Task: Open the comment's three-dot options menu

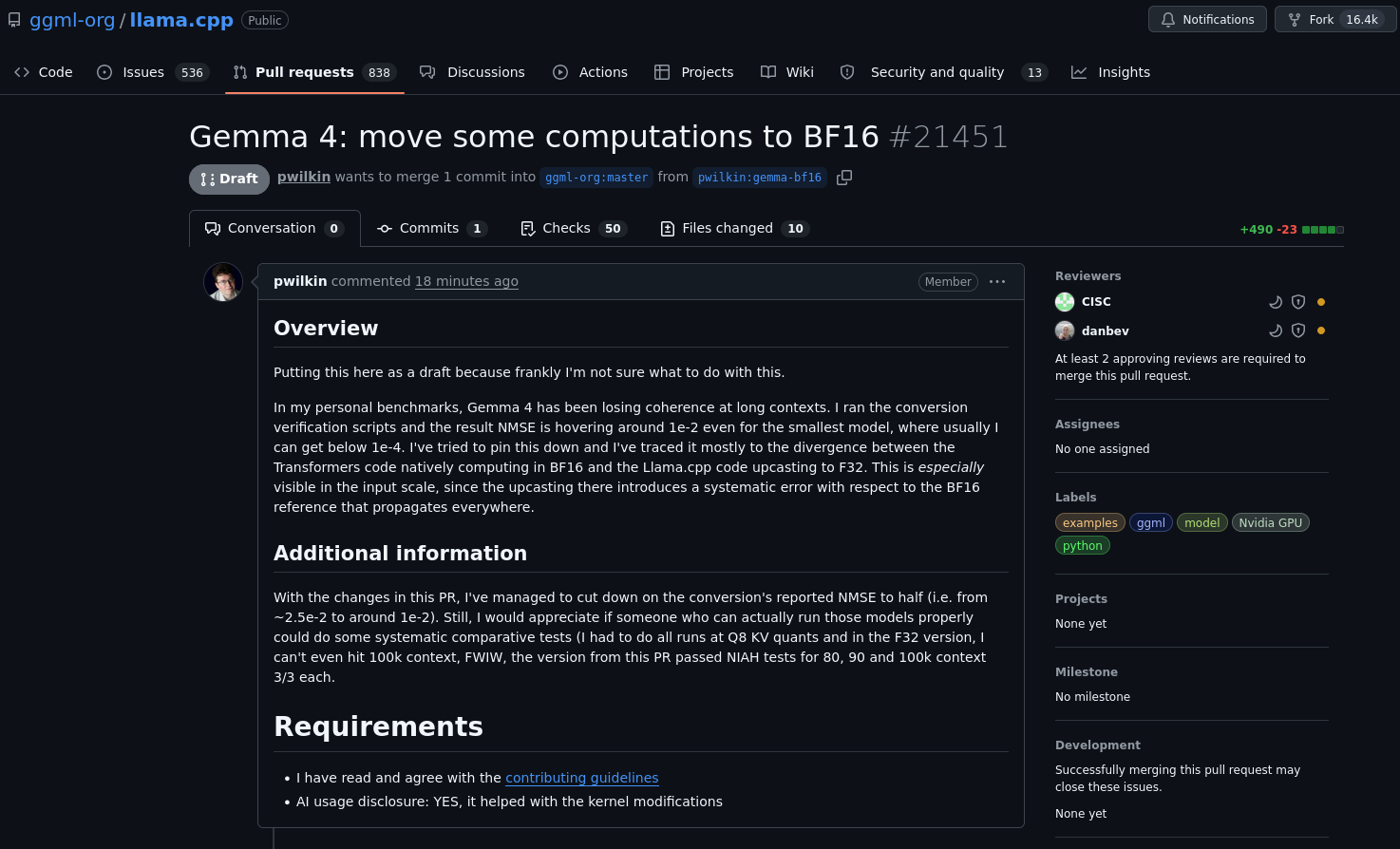Action: [x=997, y=282]
